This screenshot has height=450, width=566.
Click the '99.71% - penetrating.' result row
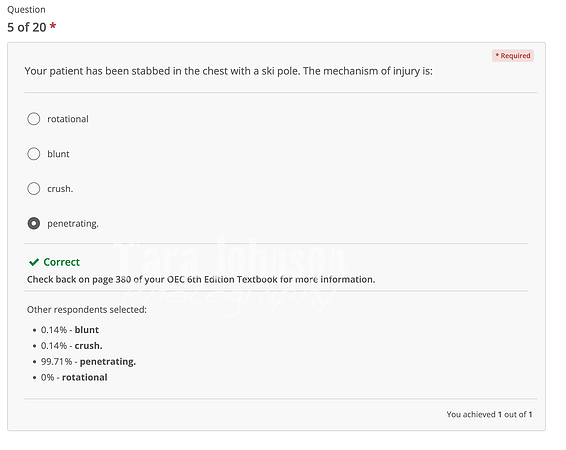point(88,362)
